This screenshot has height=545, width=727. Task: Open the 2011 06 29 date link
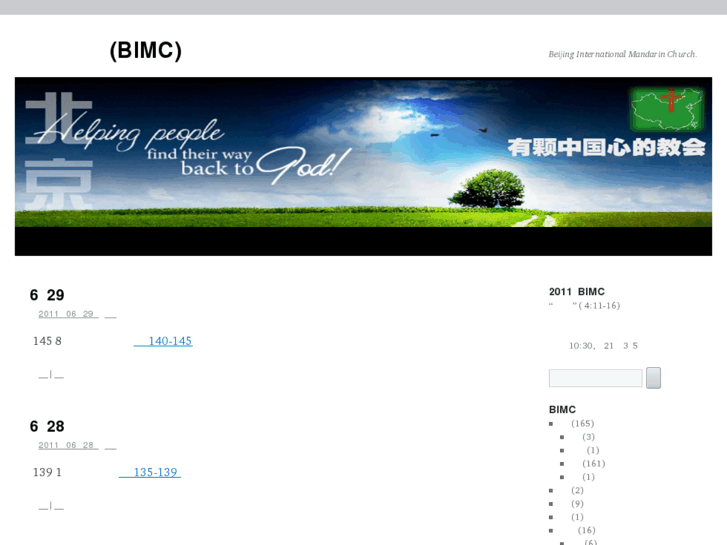click(x=68, y=314)
